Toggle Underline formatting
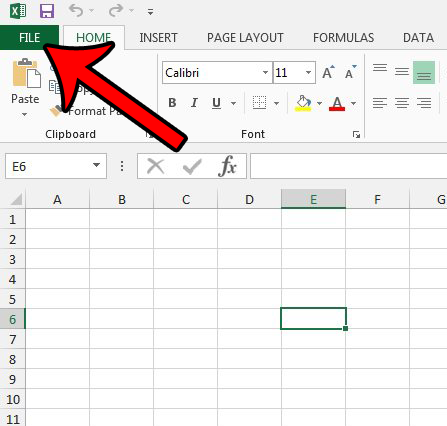The width and height of the screenshot is (447, 426). 216,103
